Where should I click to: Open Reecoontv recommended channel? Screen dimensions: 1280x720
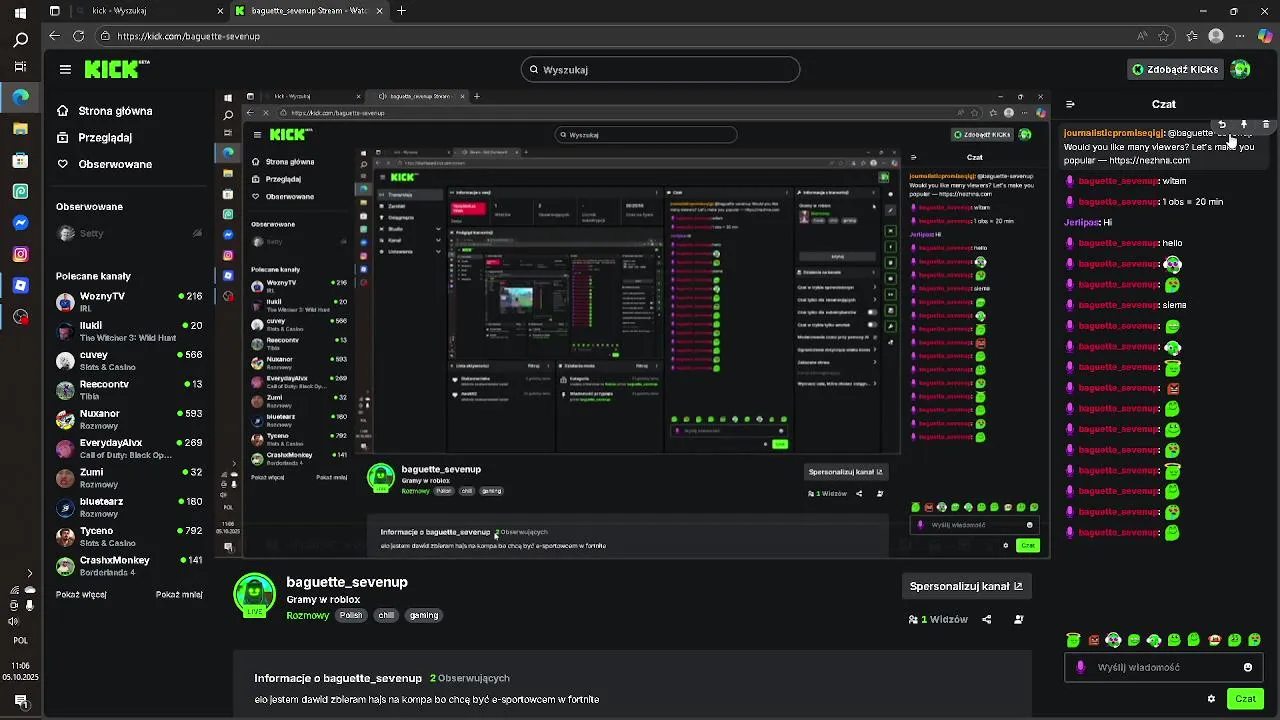(130, 390)
